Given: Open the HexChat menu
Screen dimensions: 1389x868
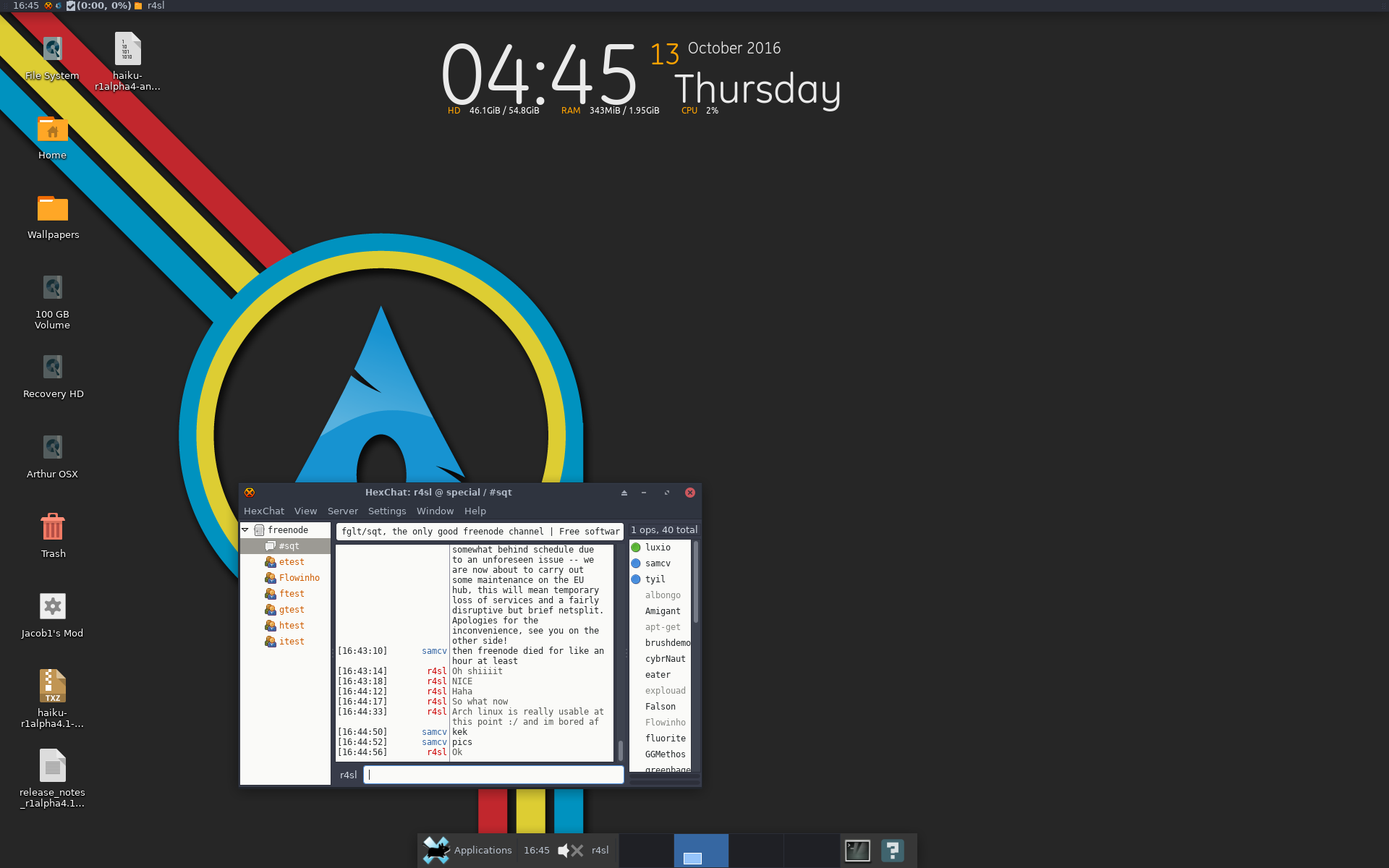Looking at the screenshot, I should click(x=264, y=511).
